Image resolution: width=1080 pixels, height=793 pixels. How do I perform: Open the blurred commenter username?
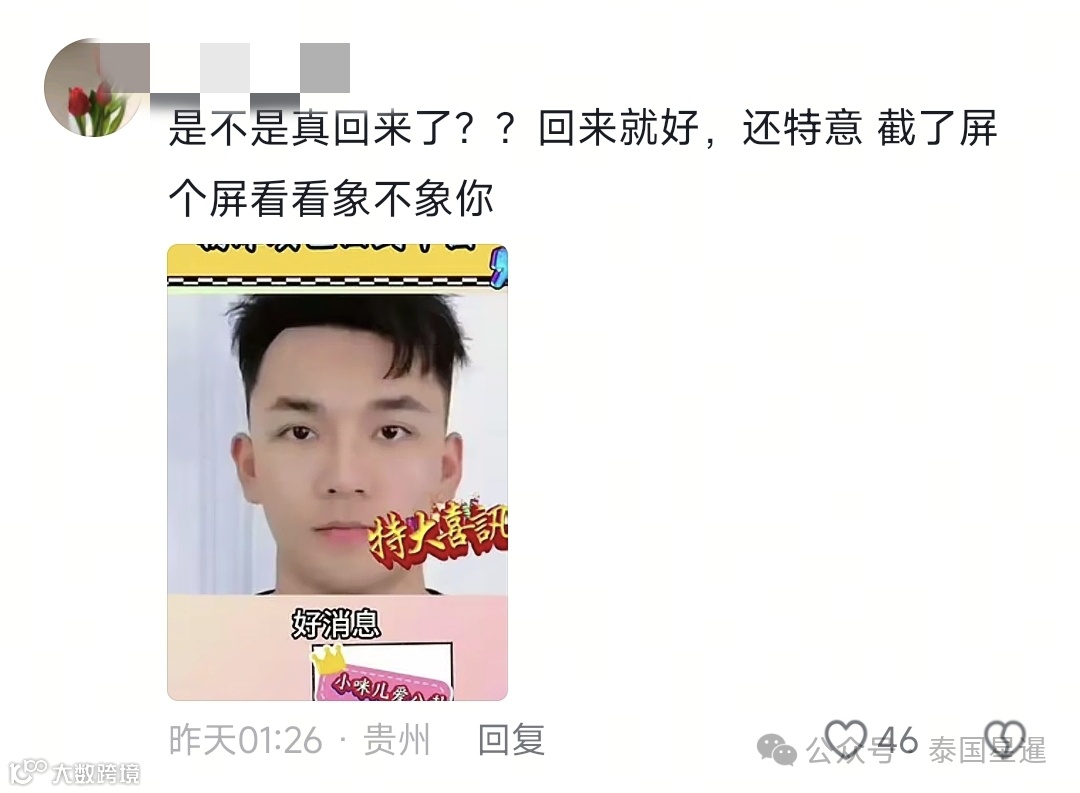click(x=250, y=68)
